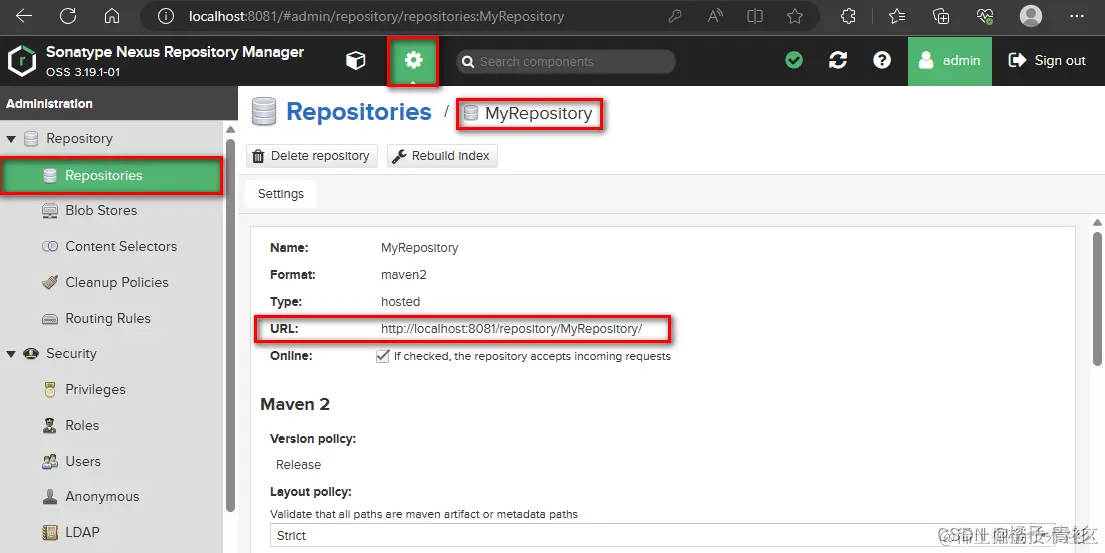Click the Release version policy value
This screenshot has width=1105, height=553.
coord(298,465)
